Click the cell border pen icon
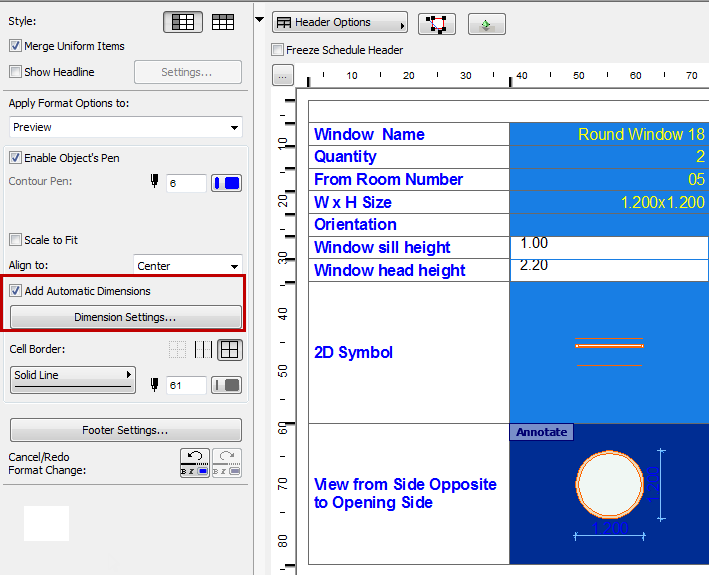Screen dimensions: 709x575 (155, 385)
